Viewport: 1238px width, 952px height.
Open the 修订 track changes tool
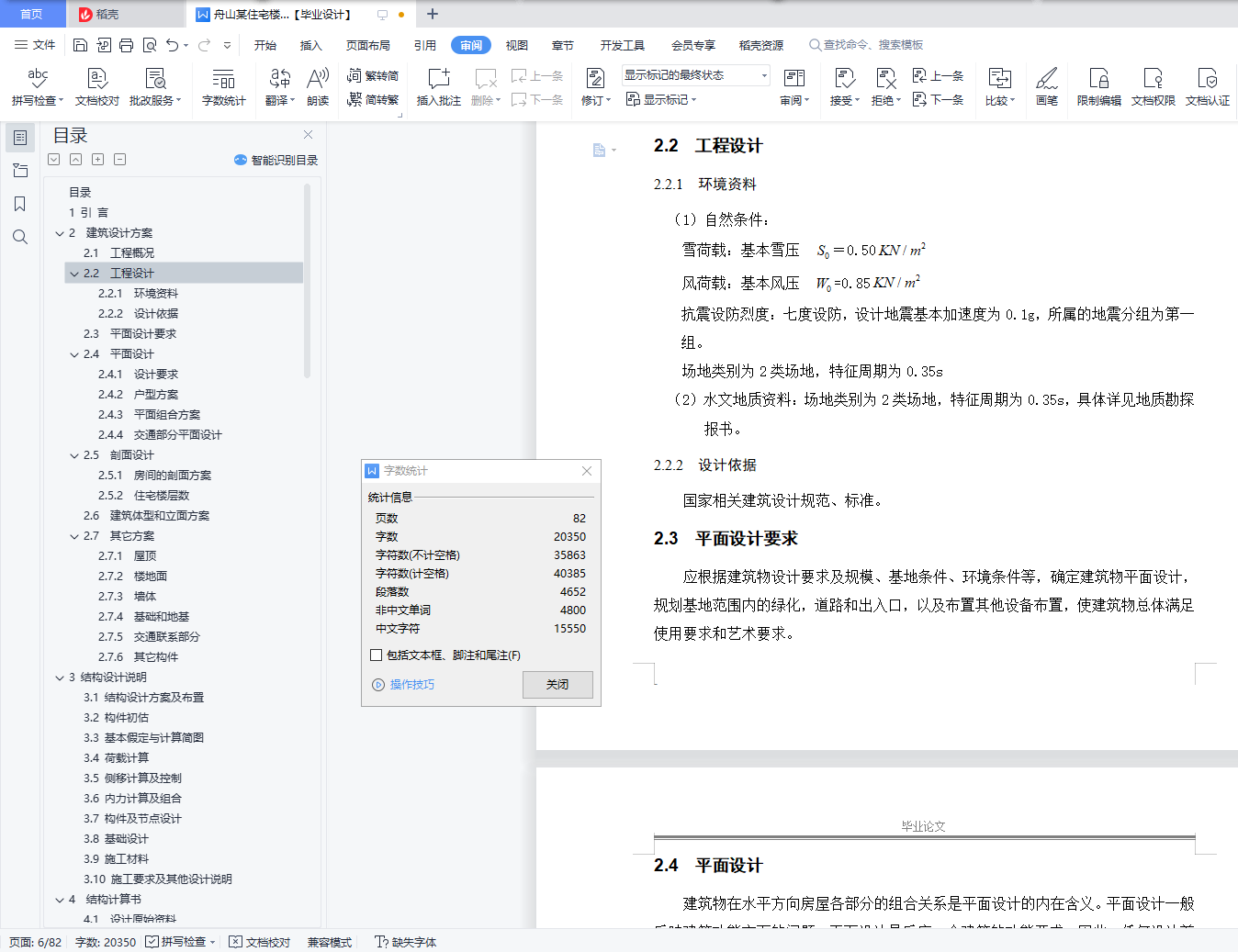595,87
